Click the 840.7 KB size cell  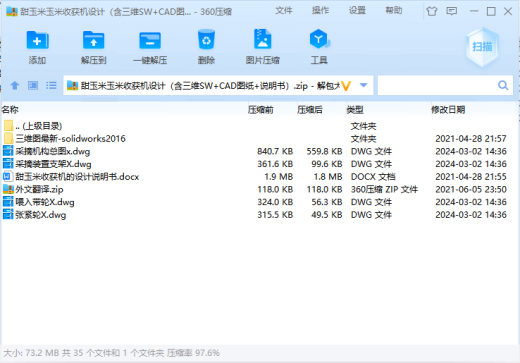275,151
